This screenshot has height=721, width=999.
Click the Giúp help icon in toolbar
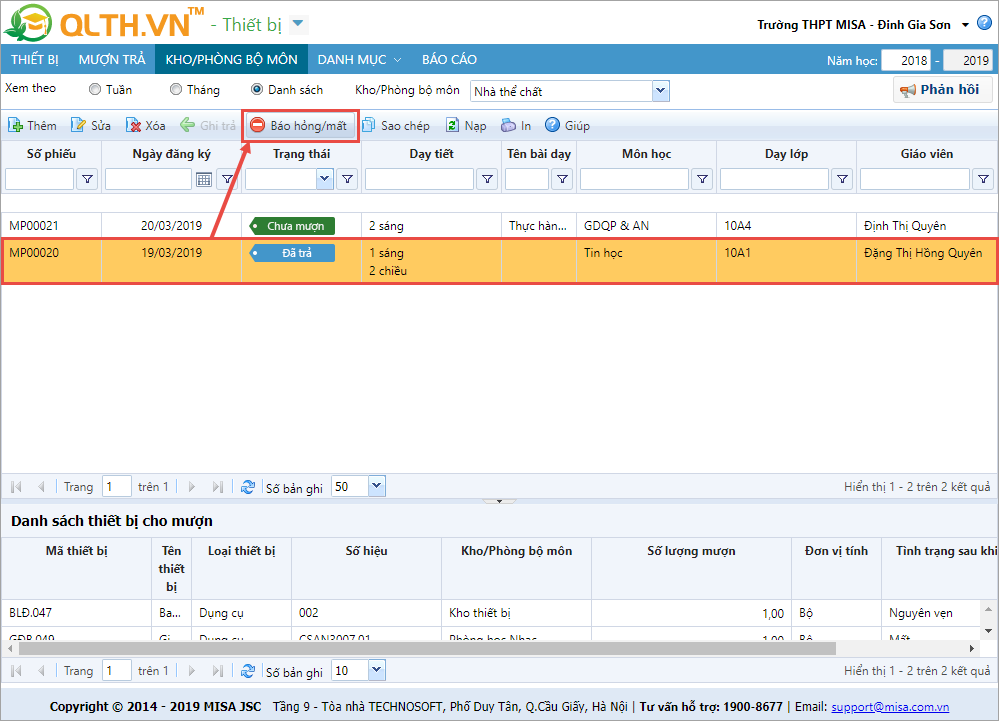pos(552,125)
